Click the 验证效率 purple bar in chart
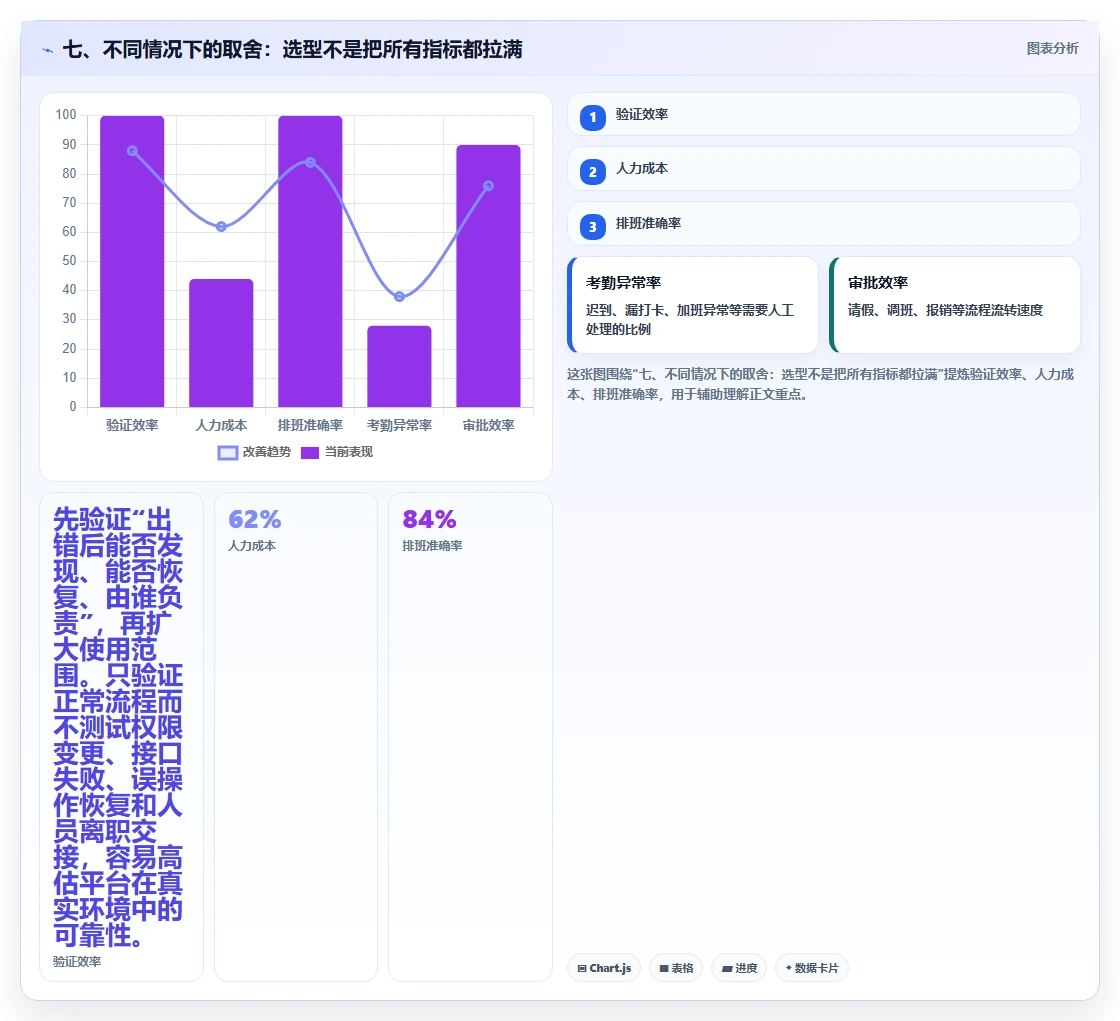This screenshot has width=1120, height=1021. pyautogui.click(x=132, y=262)
